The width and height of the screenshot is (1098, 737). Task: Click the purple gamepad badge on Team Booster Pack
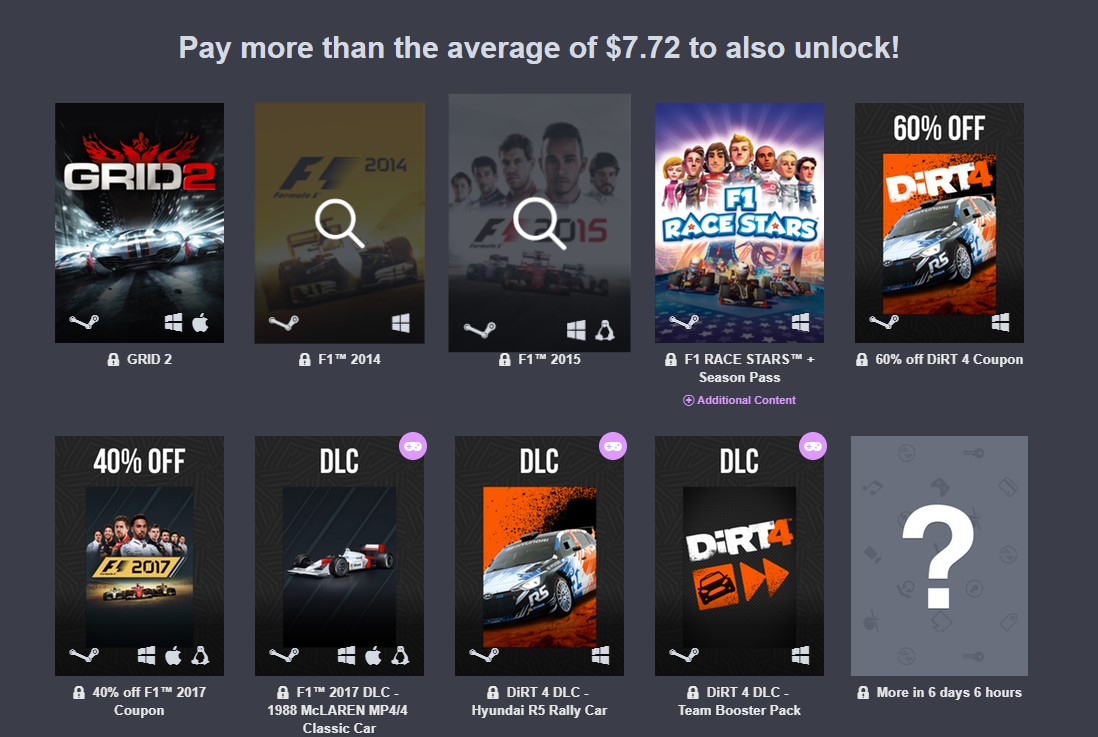[x=812, y=446]
